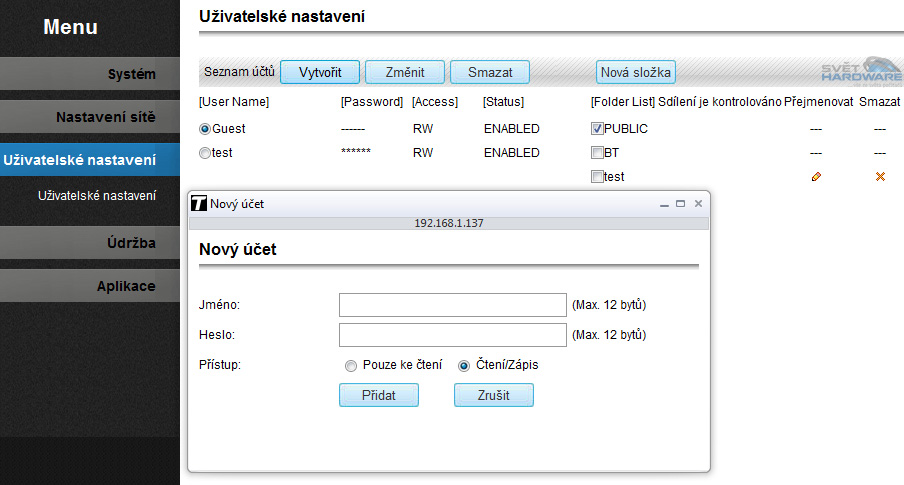Click the delete X icon for test folder
This screenshot has height=485, width=904.
[x=880, y=177]
